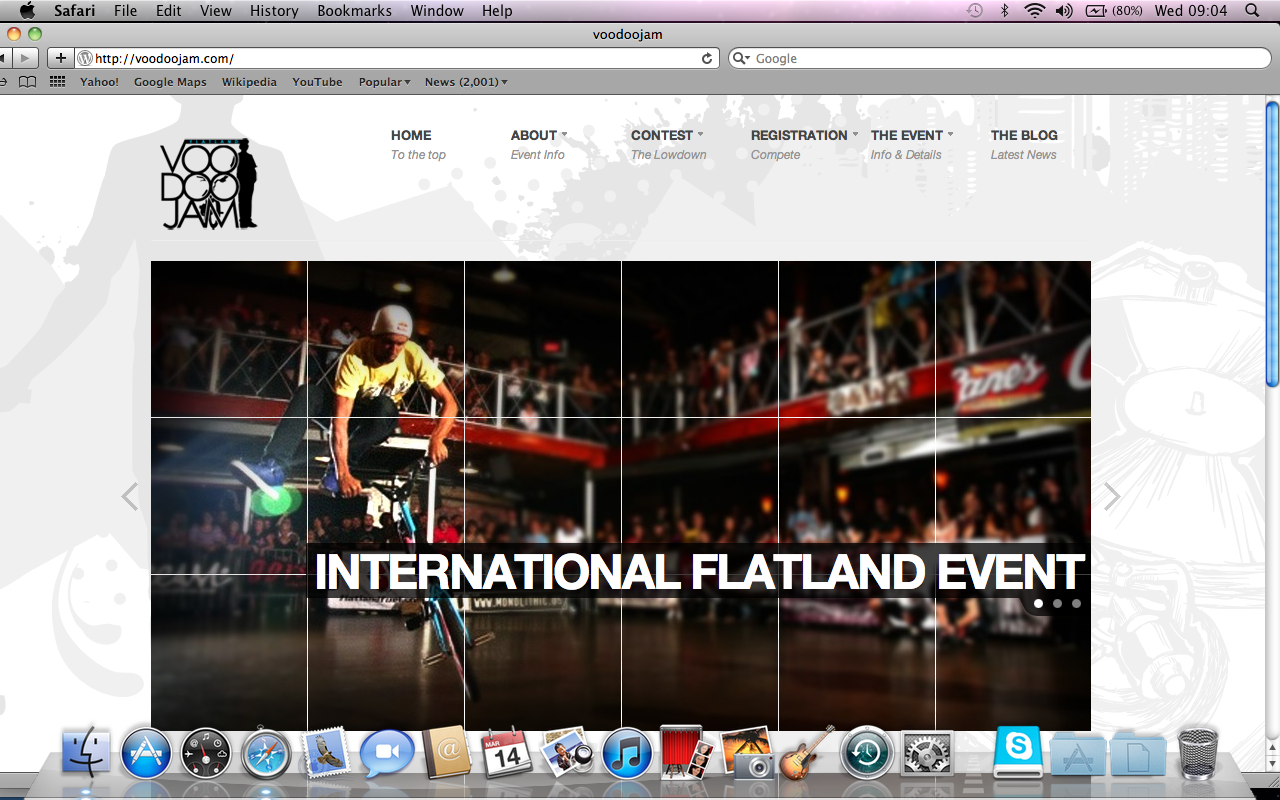Go to THE BLOG link

(x=1023, y=135)
